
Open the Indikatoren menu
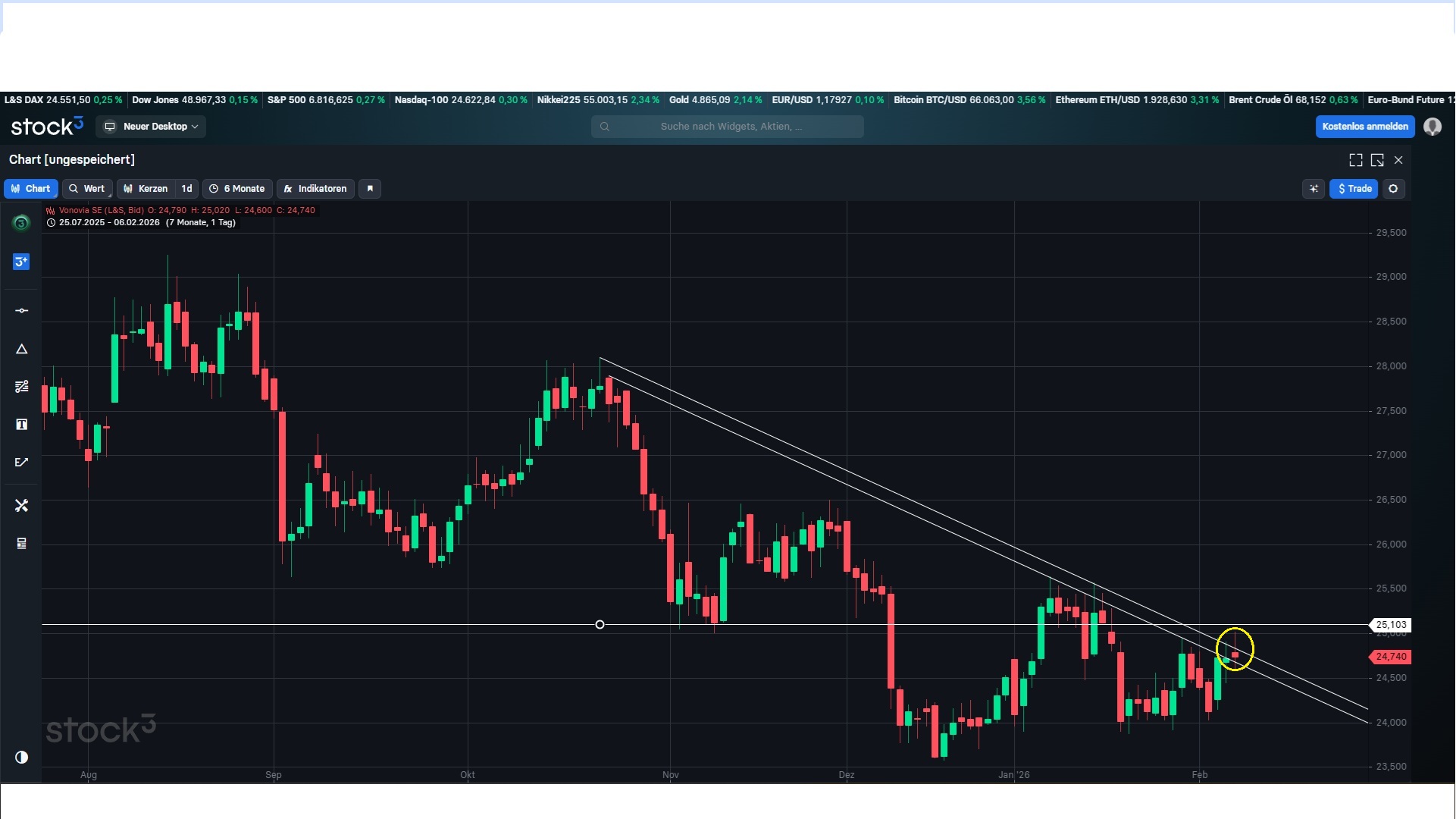tap(315, 189)
